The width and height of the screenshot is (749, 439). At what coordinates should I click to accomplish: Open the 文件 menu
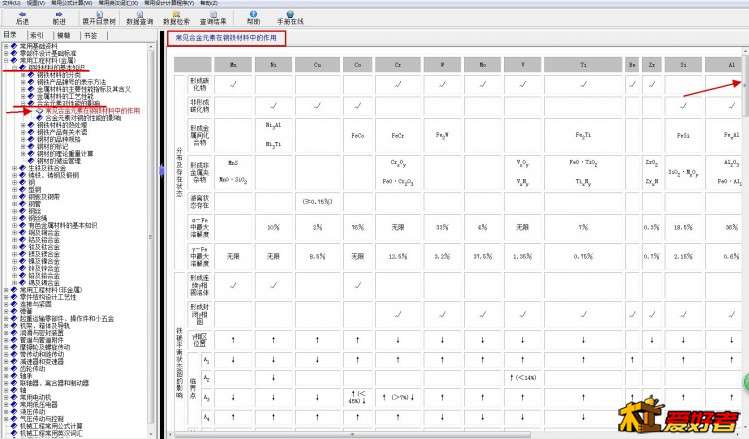(x=11, y=3)
